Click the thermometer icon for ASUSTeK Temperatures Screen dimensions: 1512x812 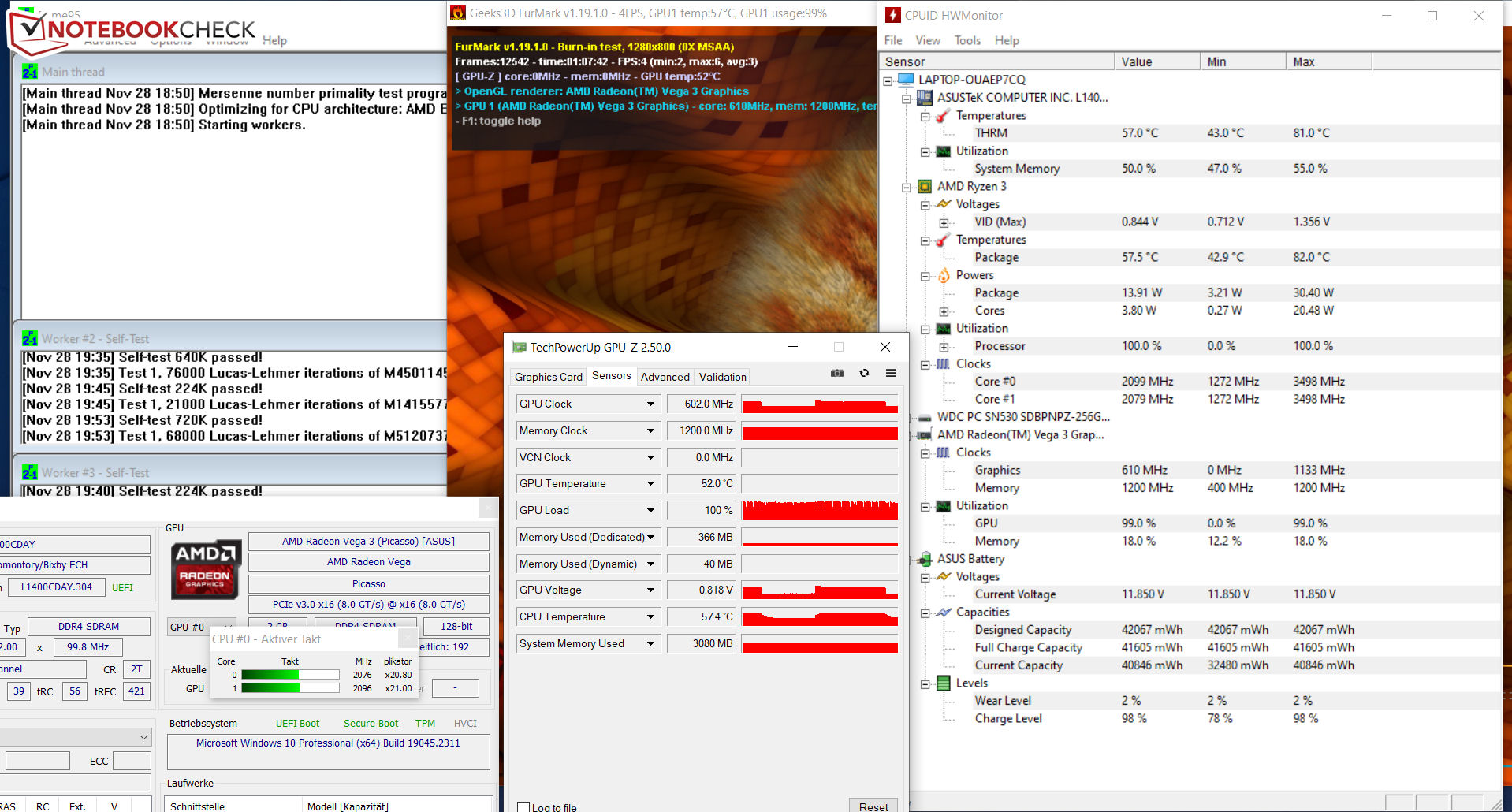pyautogui.click(x=943, y=116)
